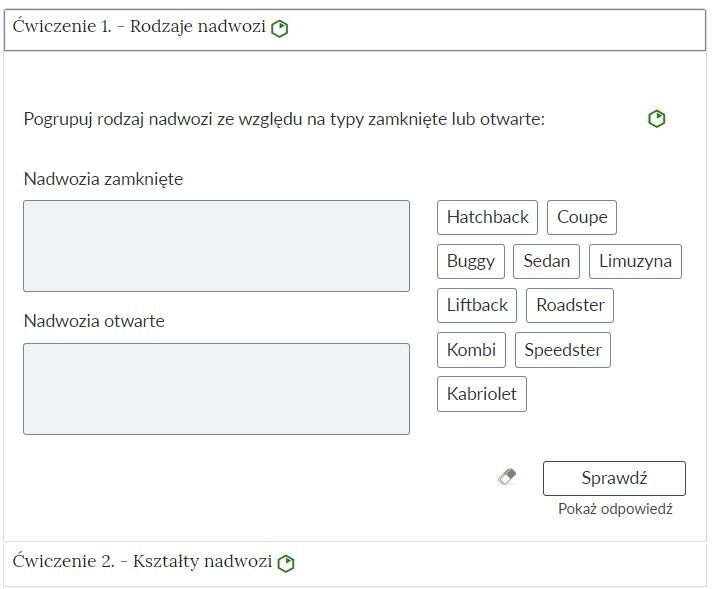Viewport: 716px width, 589px height.
Task: Click green hexagon icon beside the instruction text
Action: [656, 119]
